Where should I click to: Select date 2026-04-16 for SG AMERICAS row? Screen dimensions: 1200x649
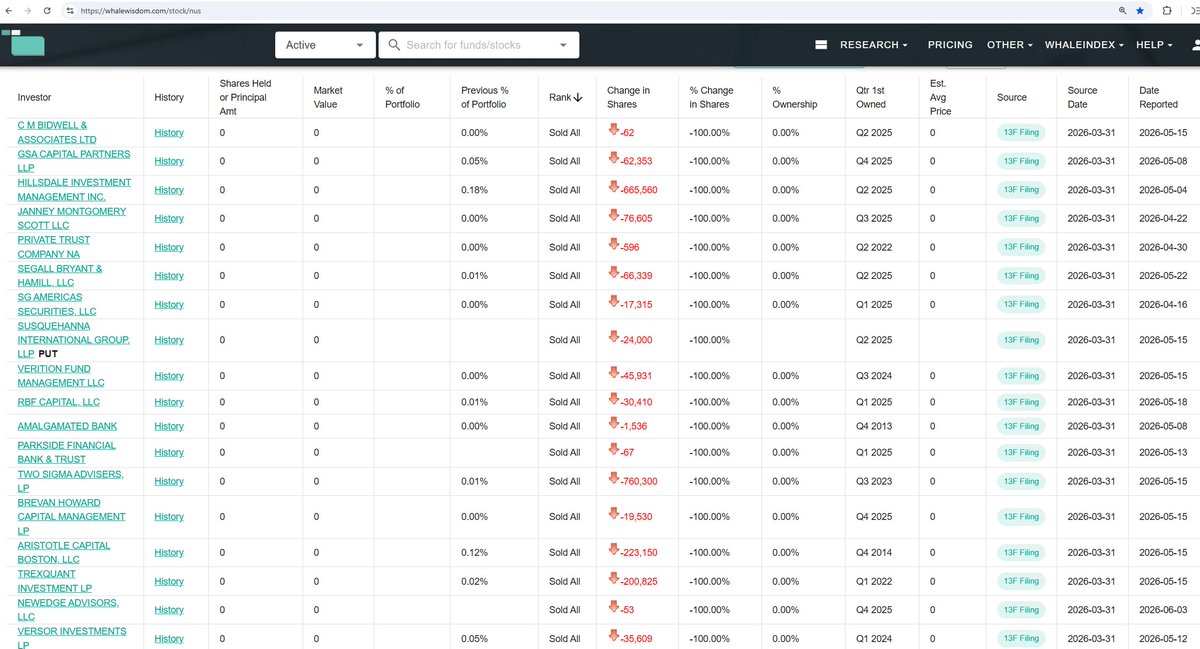point(1164,304)
